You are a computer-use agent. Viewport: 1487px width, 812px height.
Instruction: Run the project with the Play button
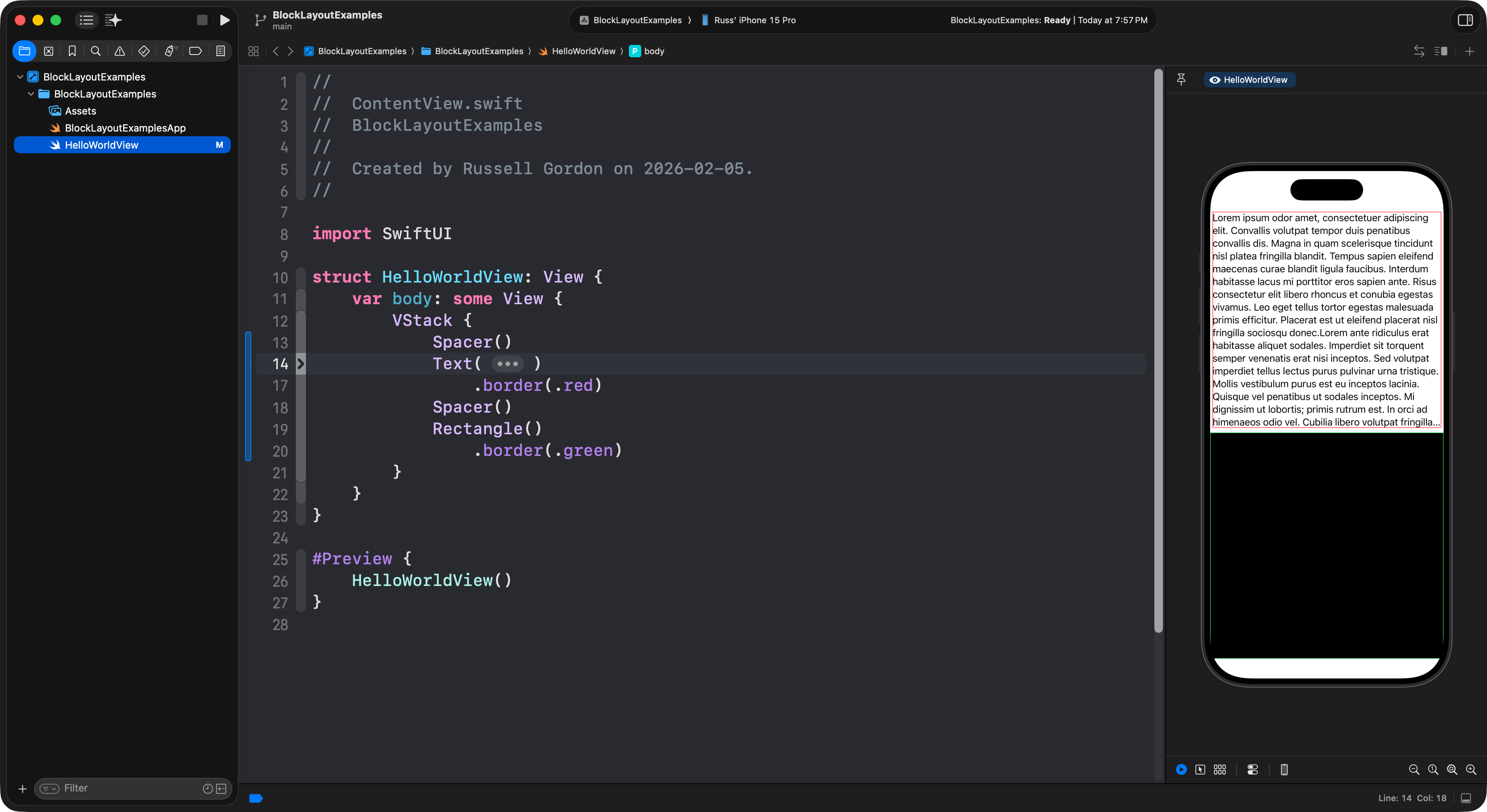[x=225, y=20]
